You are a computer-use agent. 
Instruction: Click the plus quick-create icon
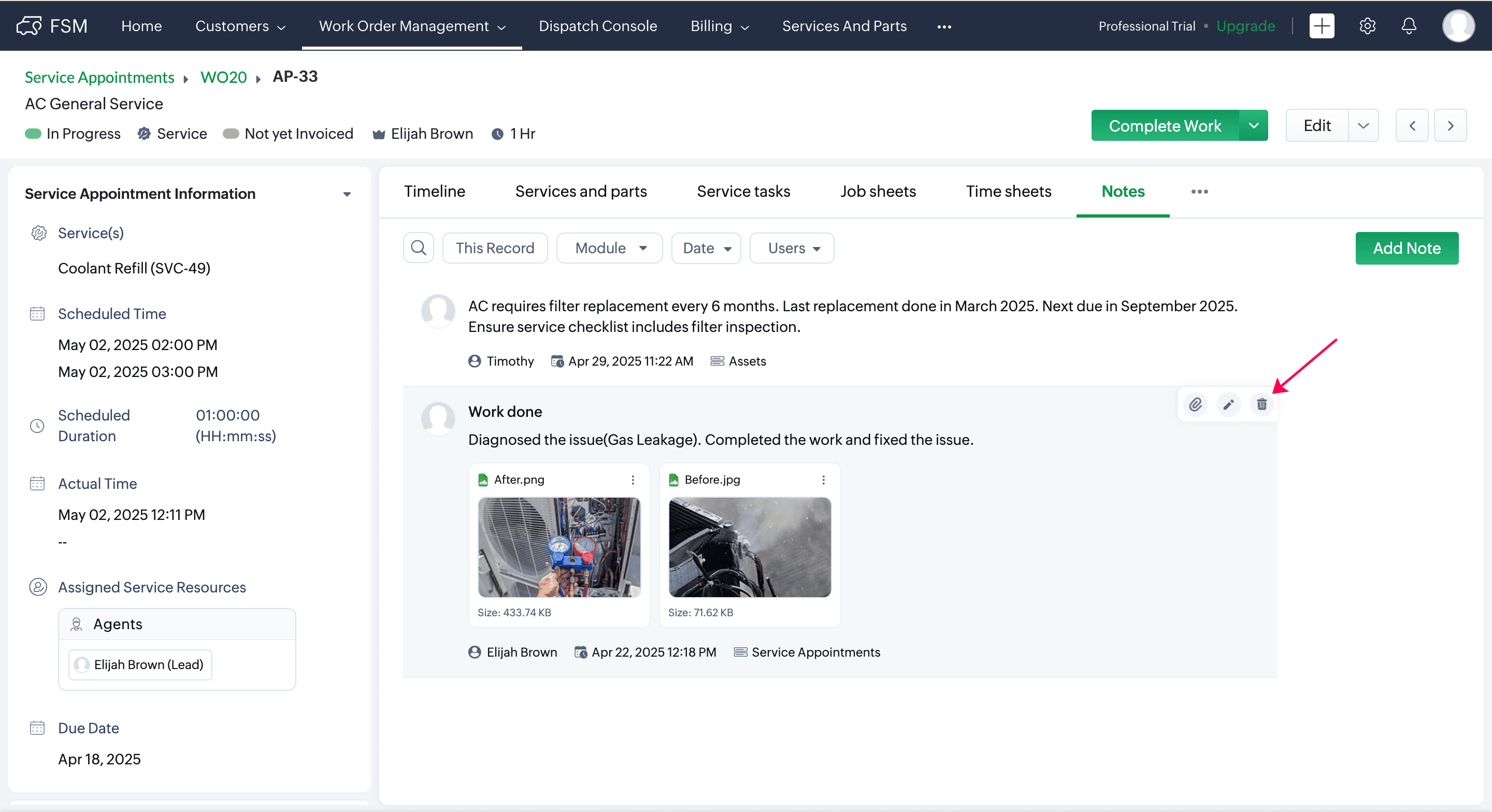(1322, 26)
